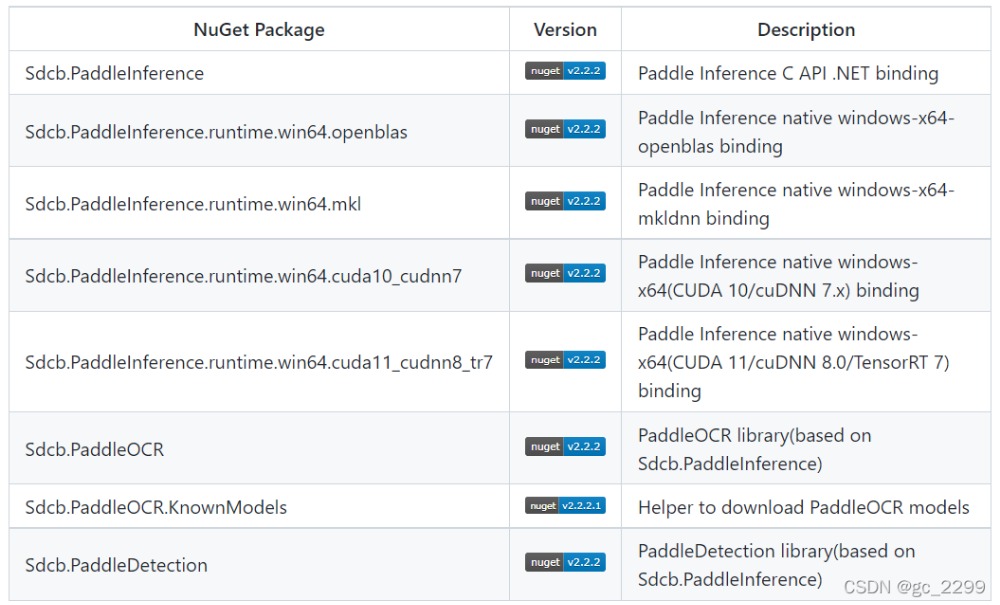Click the CSDN @gc_2299 watermark
This screenshot has width=1000, height=605.
[x=915, y=587]
